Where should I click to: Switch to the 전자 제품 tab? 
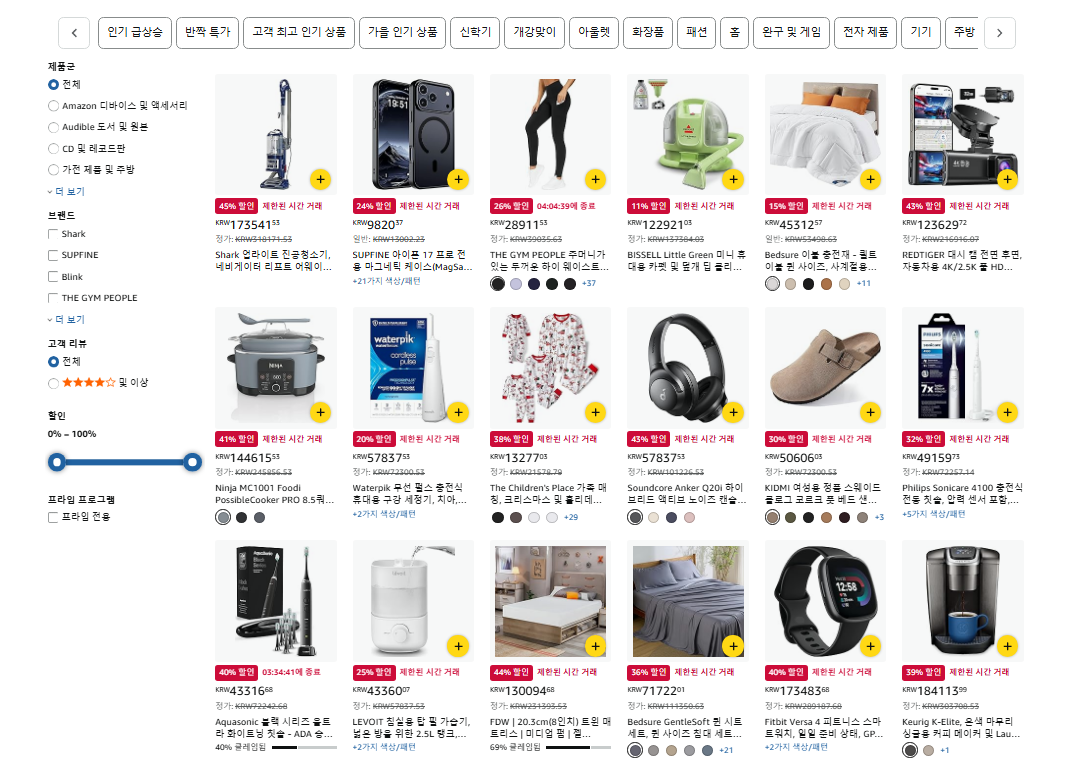click(x=865, y=32)
